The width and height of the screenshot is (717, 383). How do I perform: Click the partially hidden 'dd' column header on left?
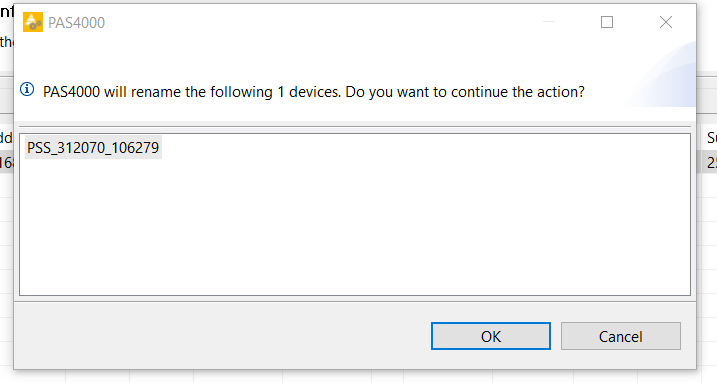tap(6, 138)
